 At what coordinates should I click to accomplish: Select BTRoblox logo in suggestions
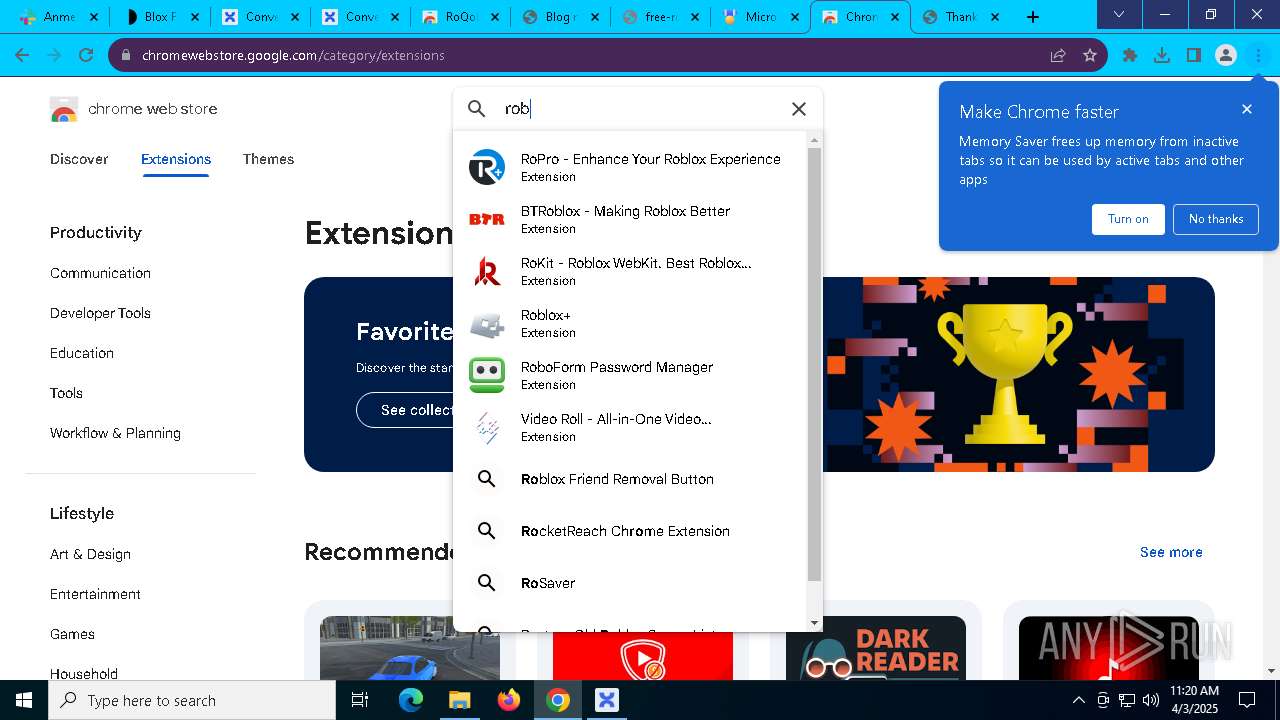tap(487, 219)
